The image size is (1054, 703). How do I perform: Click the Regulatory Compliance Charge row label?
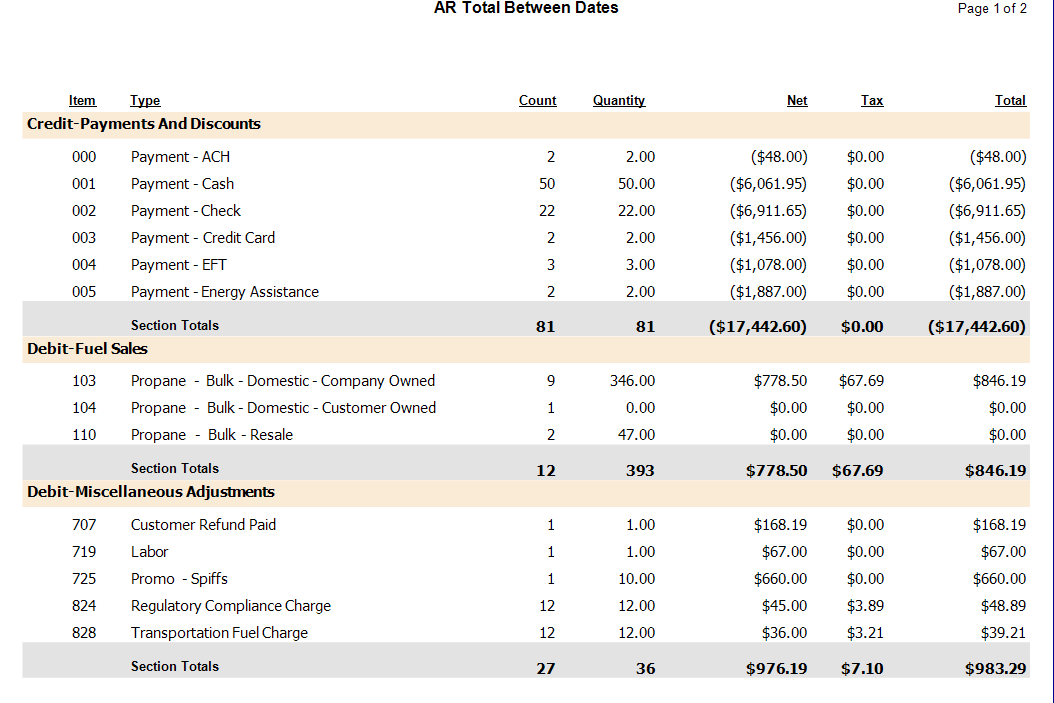[230, 606]
